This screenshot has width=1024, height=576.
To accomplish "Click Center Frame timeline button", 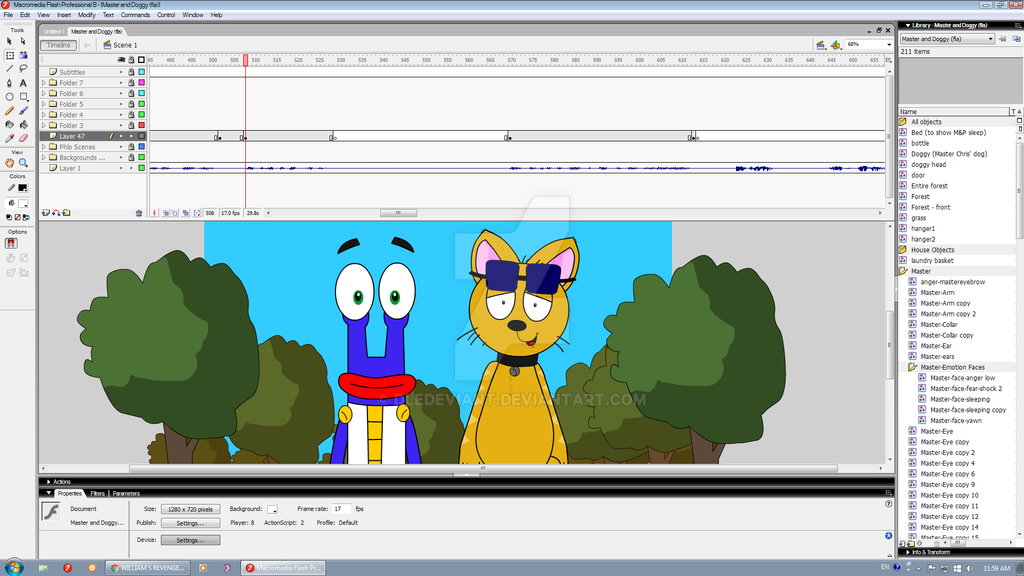I will pyautogui.click(x=155, y=213).
